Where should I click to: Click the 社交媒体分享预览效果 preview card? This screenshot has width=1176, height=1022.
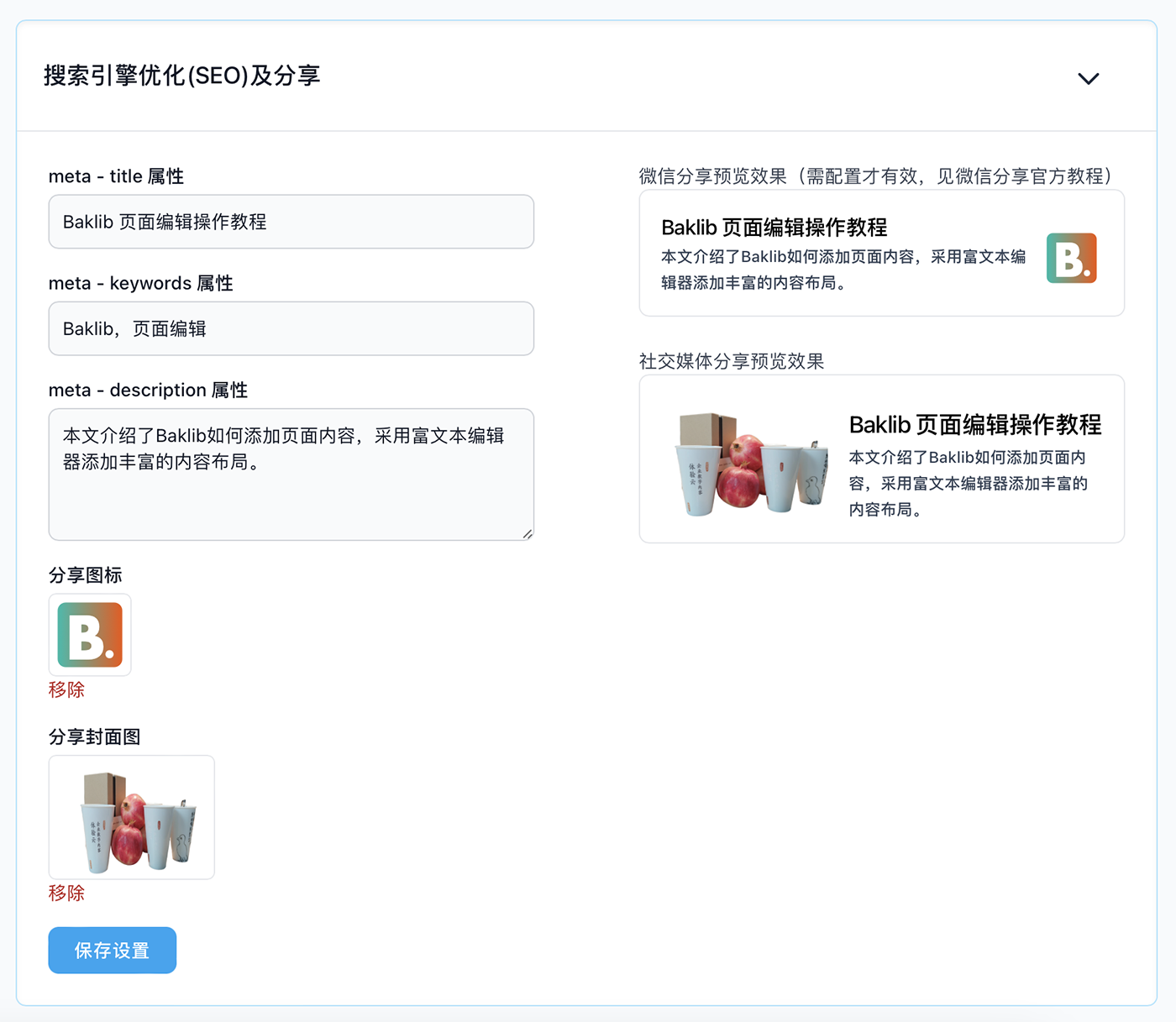click(881, 459)
